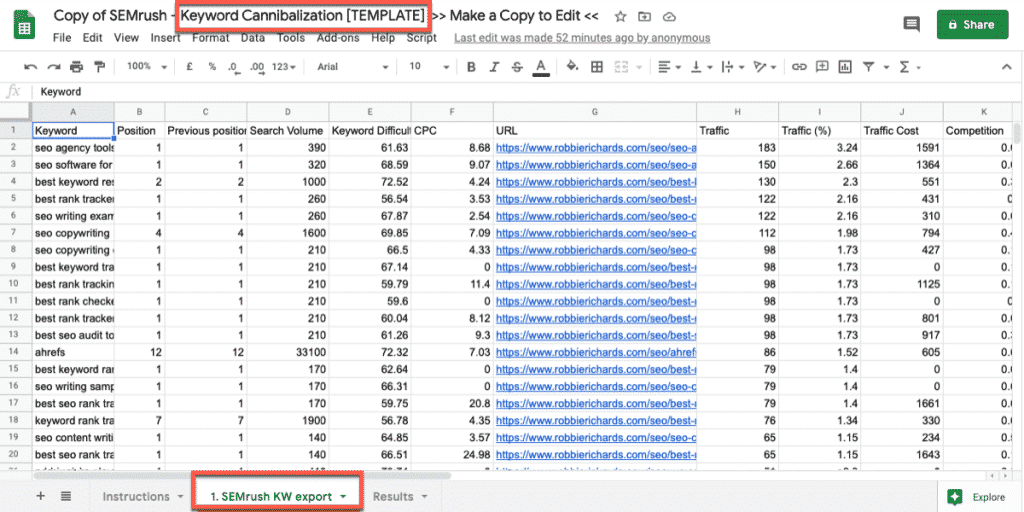Open the Data menu
This screenshot has height=512, width=1024.
click(253, 38)
